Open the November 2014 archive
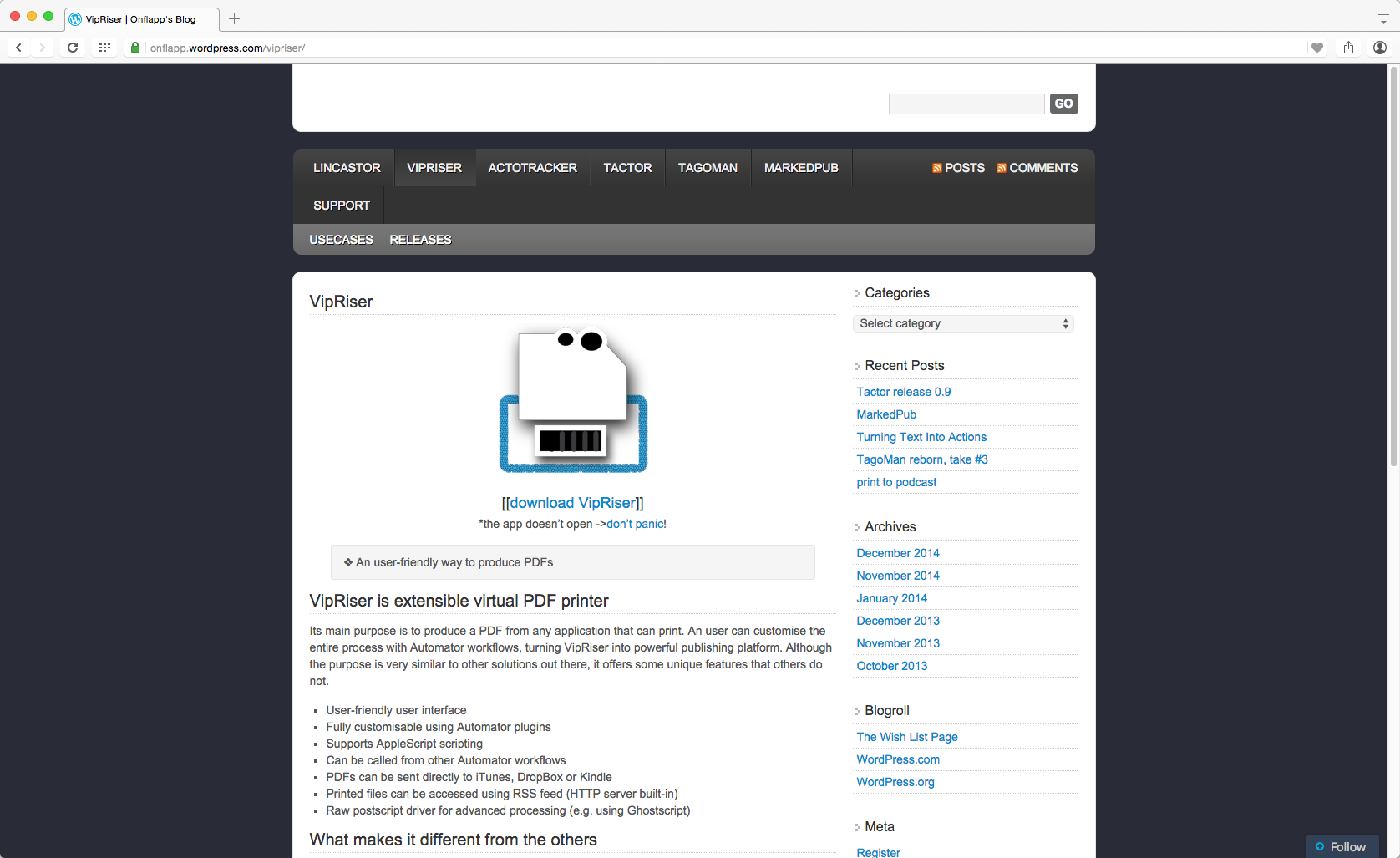 click(898, 576)
